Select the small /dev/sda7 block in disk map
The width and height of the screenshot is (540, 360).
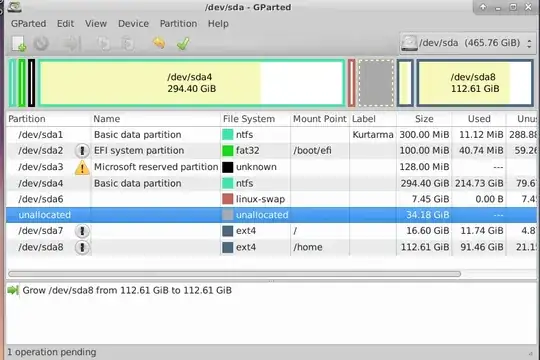pos(405,83)
